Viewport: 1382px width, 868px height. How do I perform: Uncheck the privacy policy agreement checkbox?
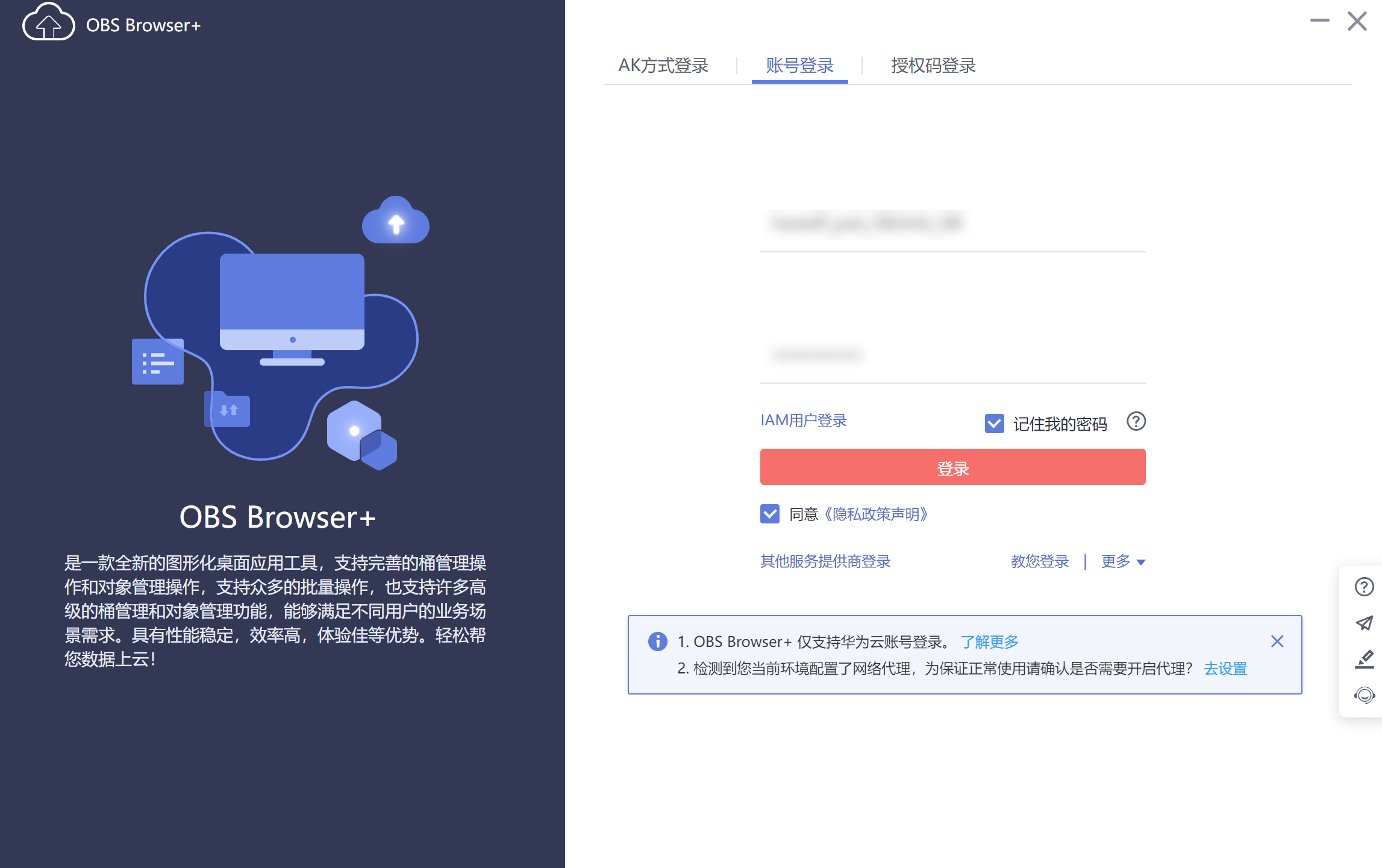tap(769, 514)
